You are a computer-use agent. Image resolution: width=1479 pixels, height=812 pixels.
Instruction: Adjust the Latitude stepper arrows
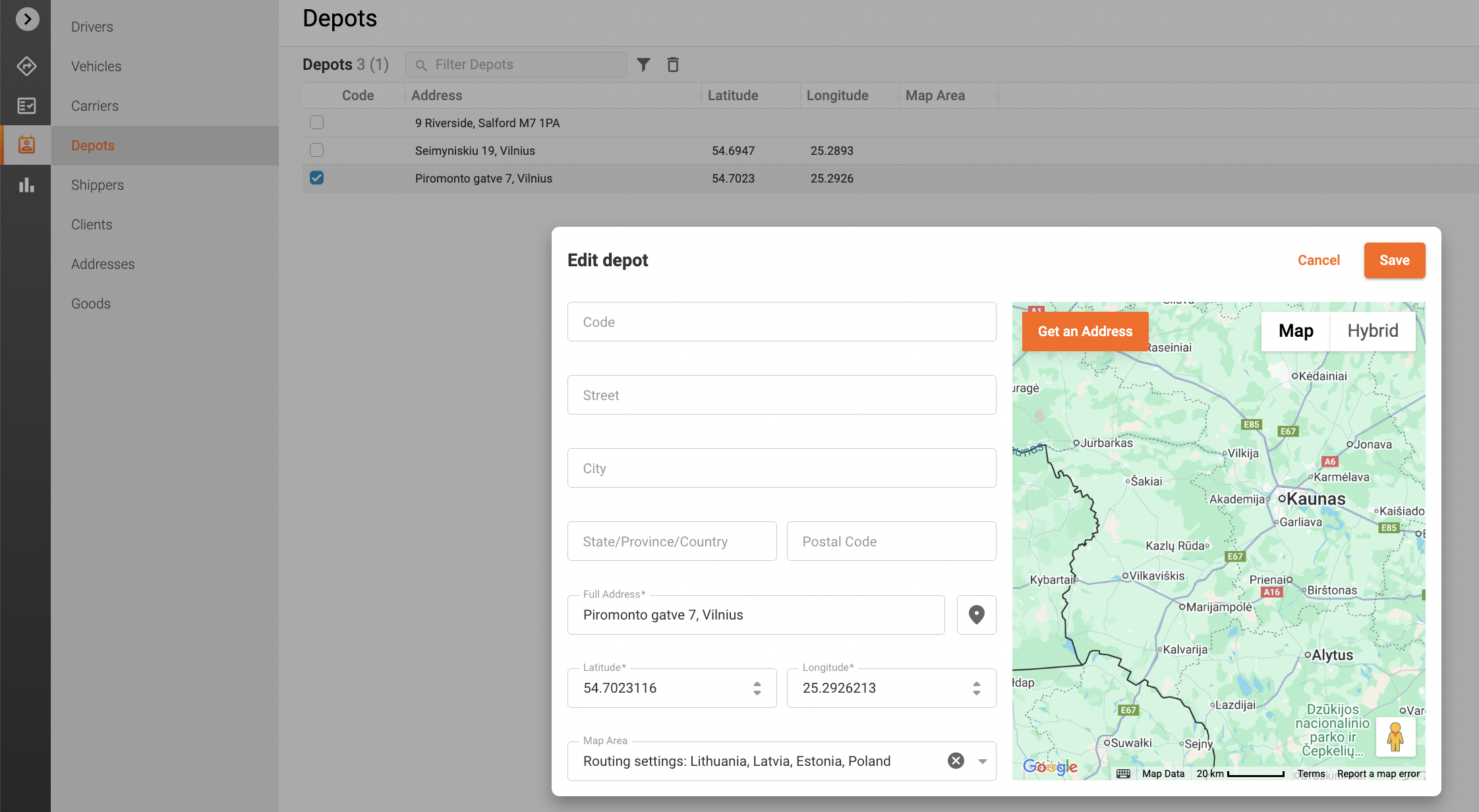click(757, 688)
